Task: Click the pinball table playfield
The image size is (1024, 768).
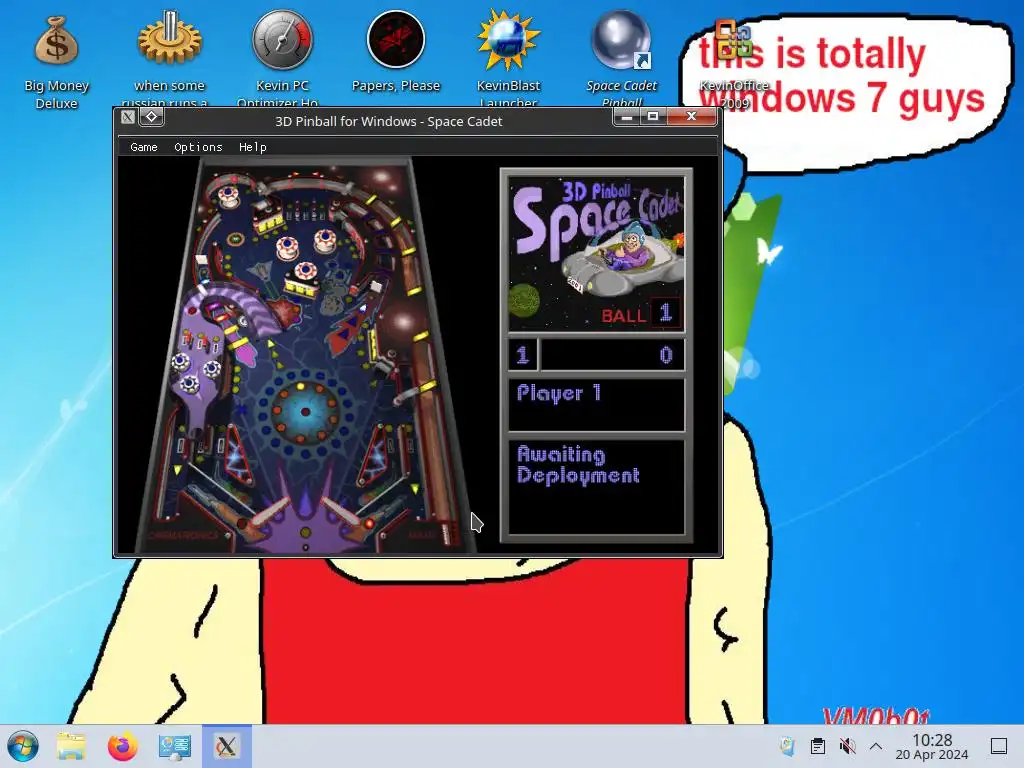Action: tap(304, 356)
